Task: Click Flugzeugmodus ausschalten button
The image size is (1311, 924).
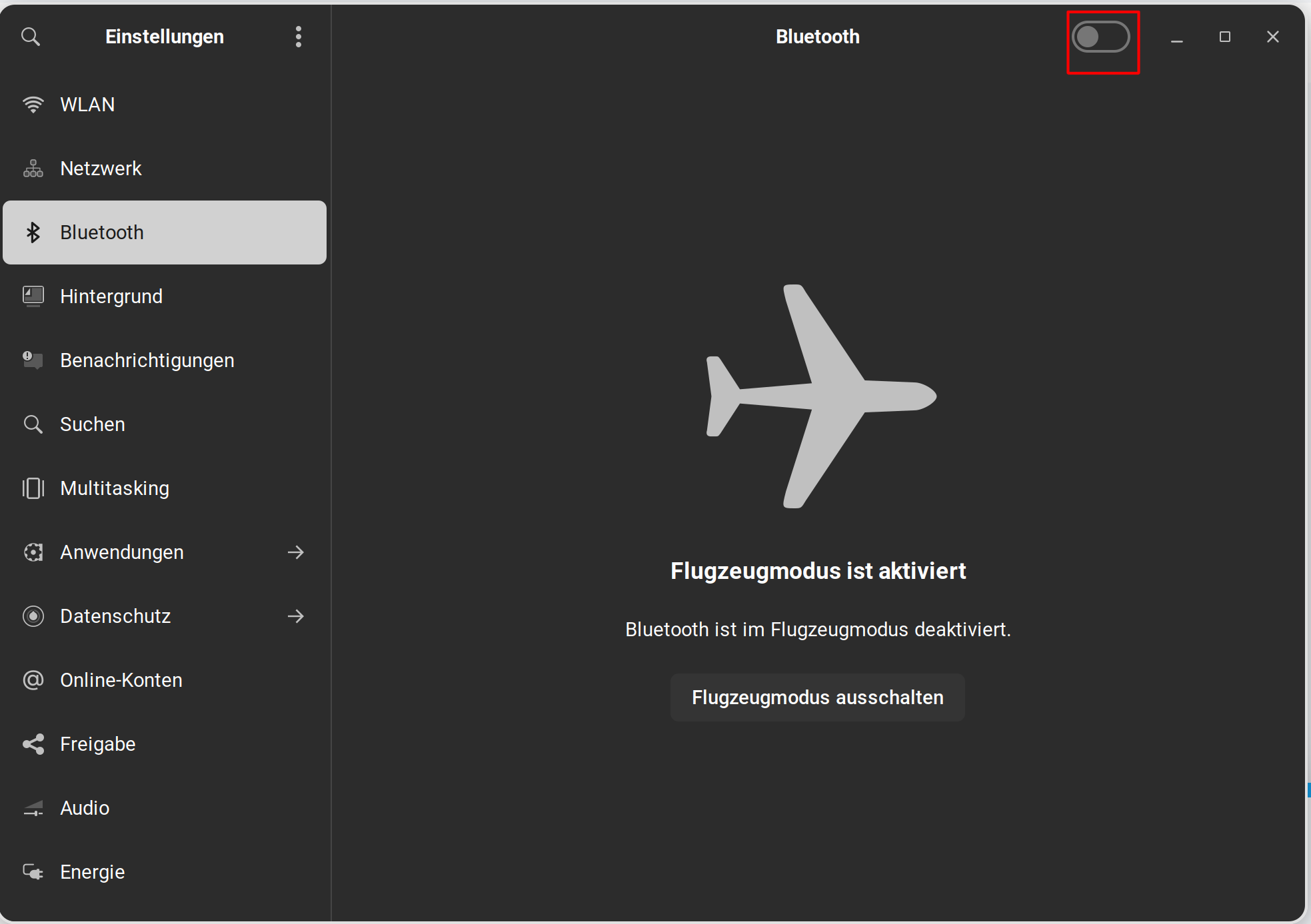Action: pyautogui.click(x=818, y=697)
